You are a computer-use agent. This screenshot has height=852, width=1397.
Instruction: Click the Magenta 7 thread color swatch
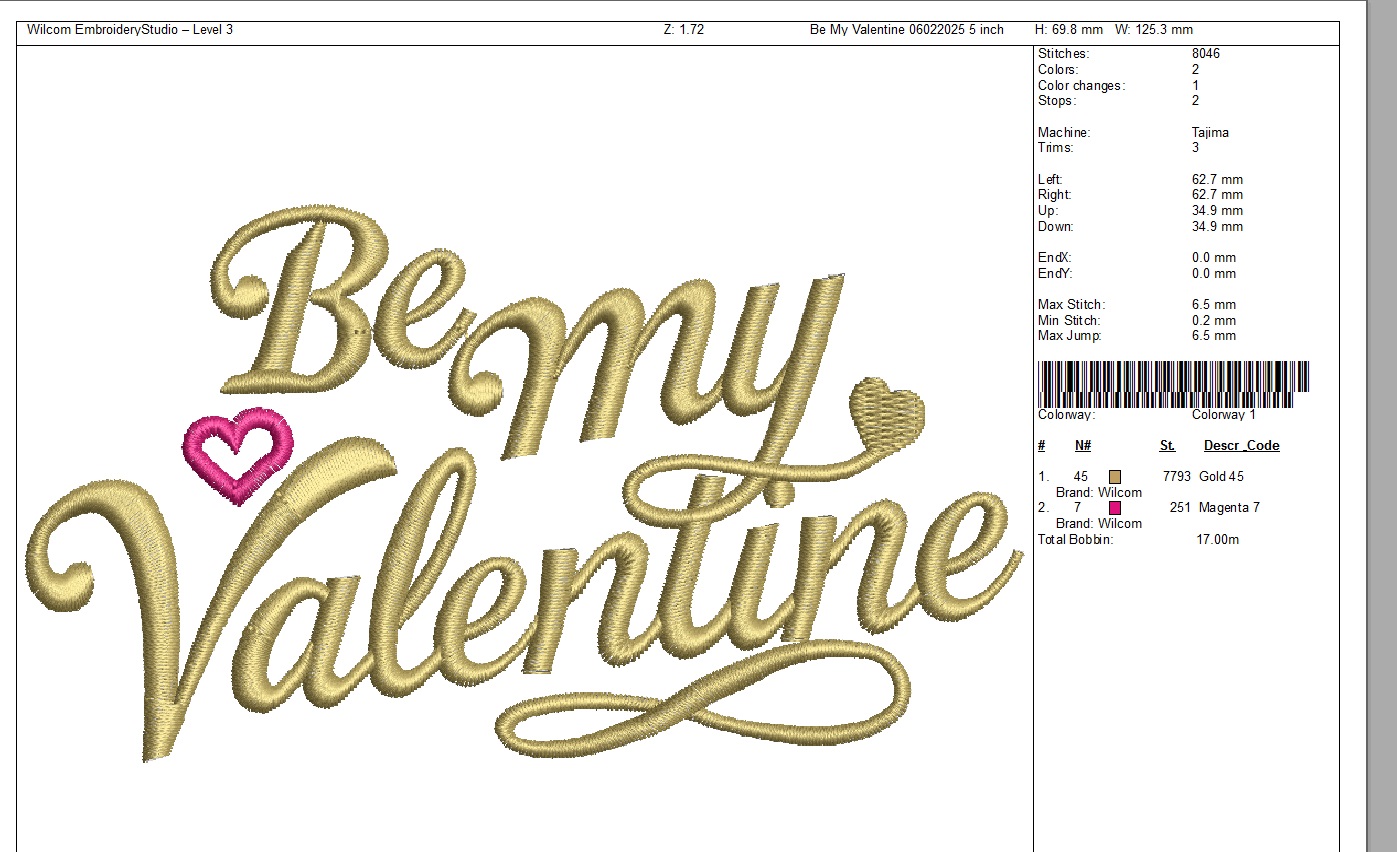click(x=1115, y=508)
